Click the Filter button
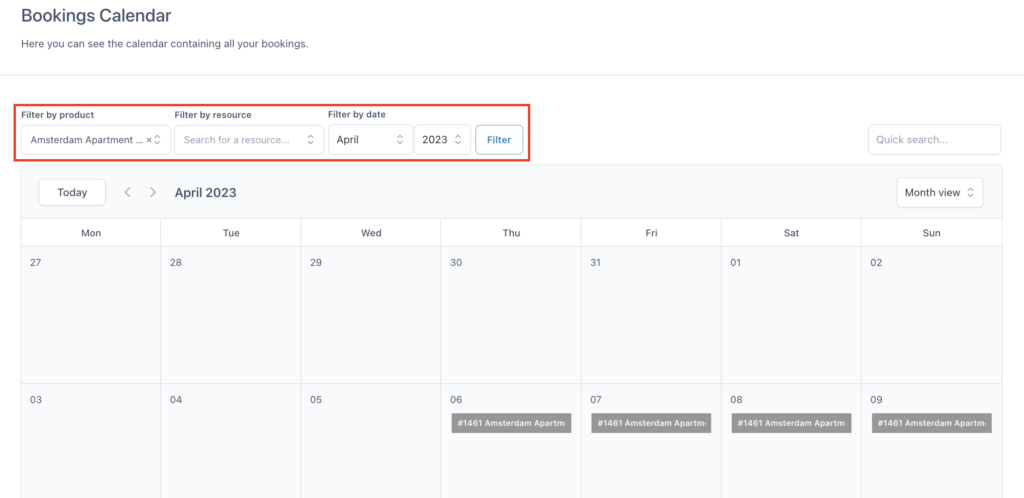The height and width of the screenshot is (498, 1024). coord(499,140)
